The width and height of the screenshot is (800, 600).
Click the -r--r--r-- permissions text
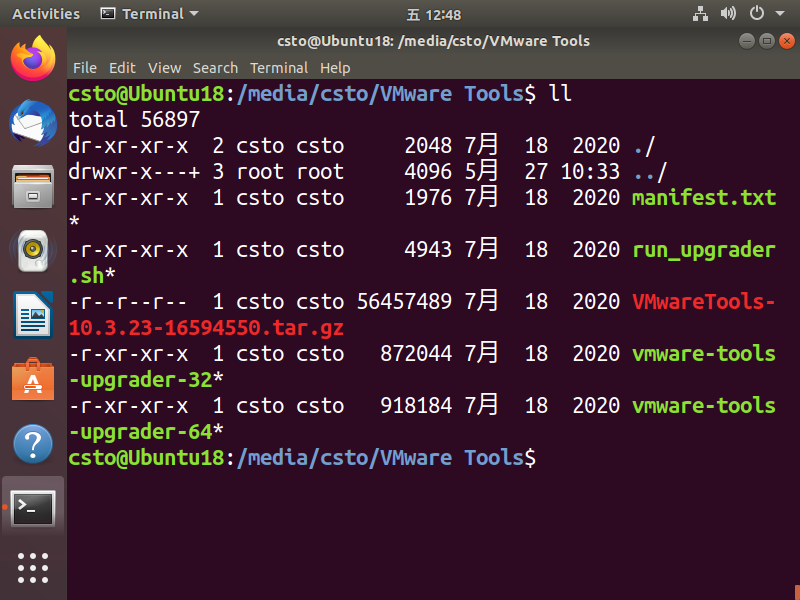pos(128,302)
